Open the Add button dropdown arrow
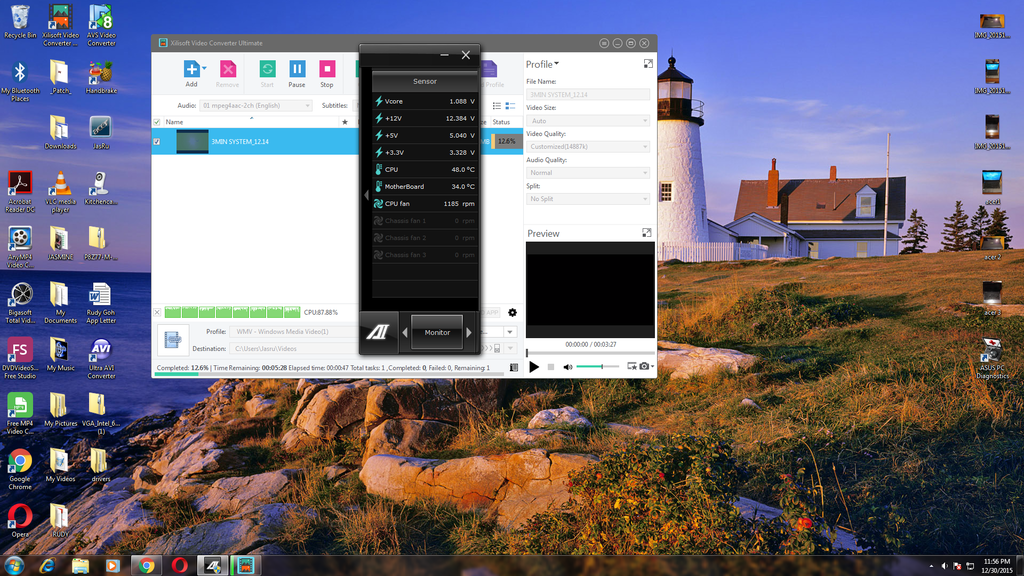 pos(204,69)
